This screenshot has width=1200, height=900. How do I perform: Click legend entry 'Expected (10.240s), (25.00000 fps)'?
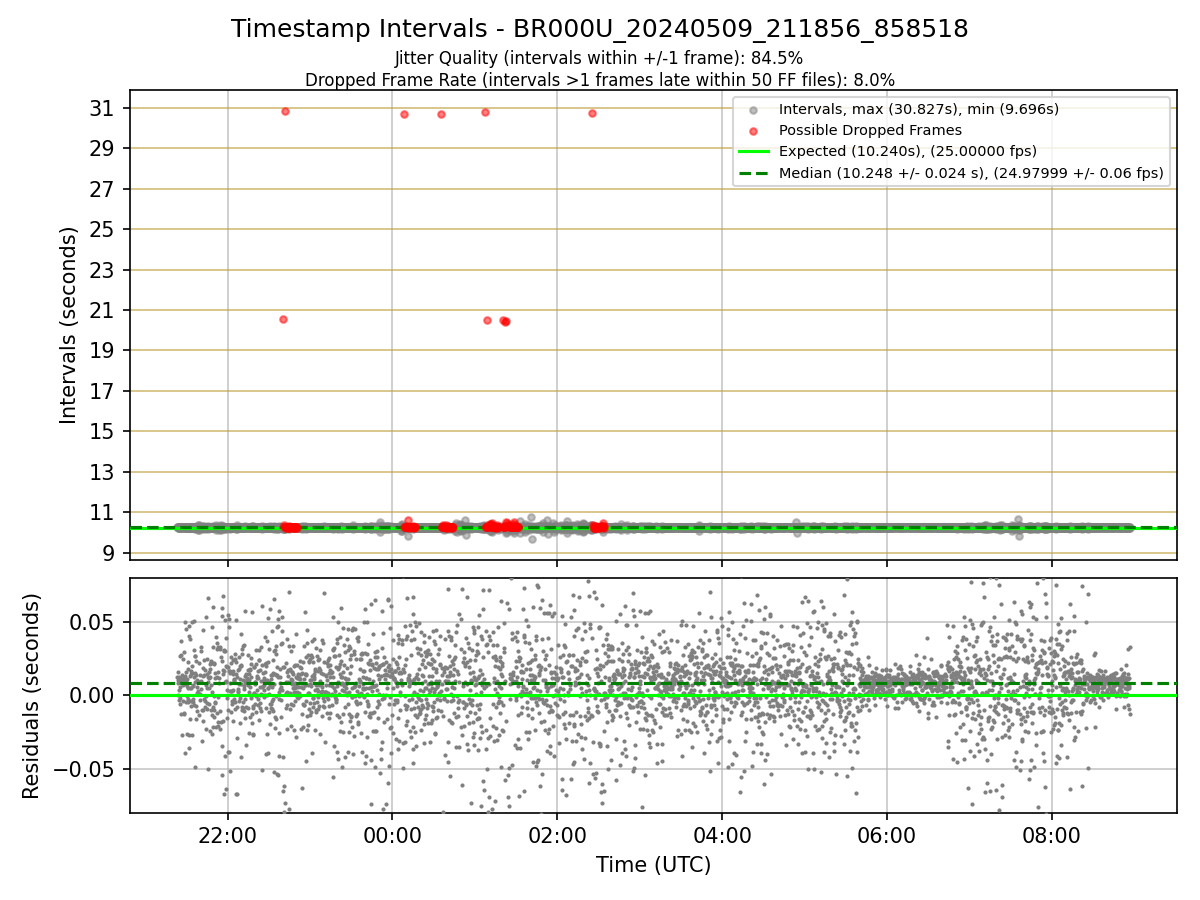coord(908,151)
